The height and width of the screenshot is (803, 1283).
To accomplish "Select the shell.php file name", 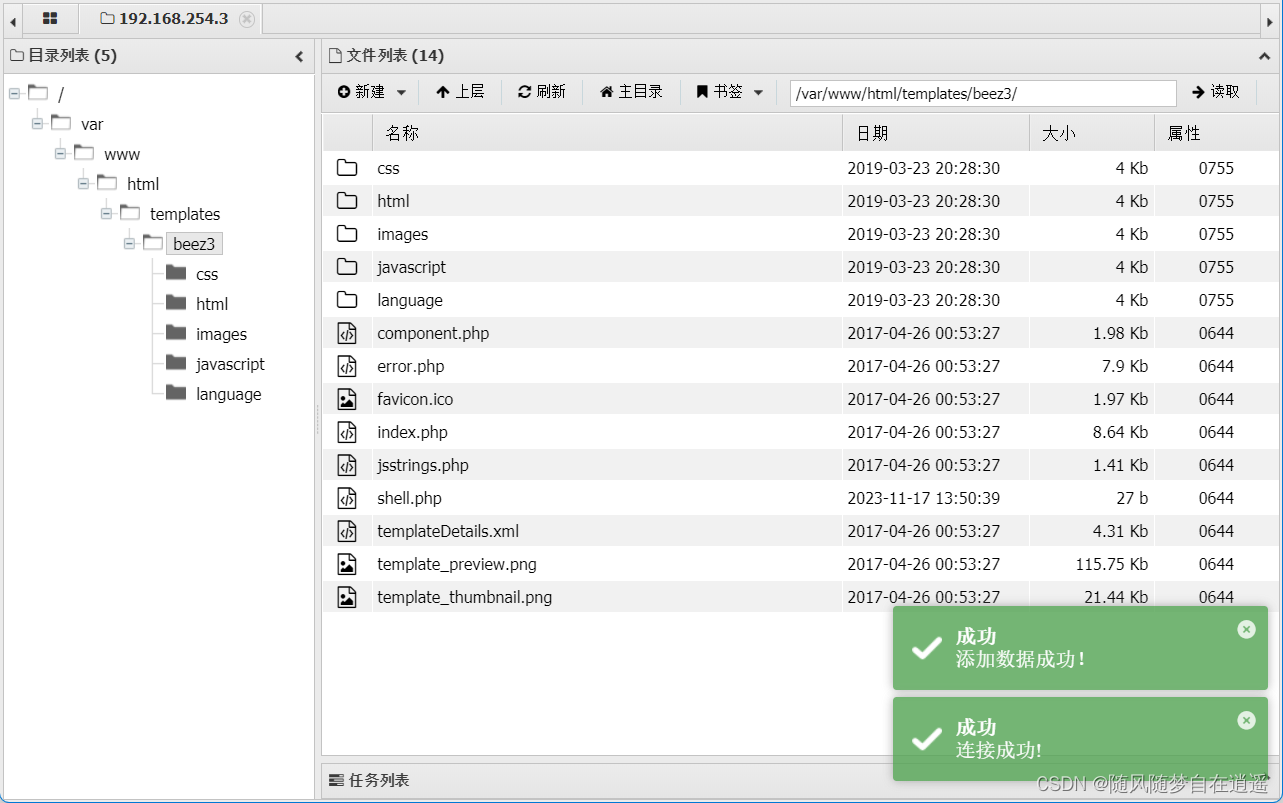I will click(409, 498).
